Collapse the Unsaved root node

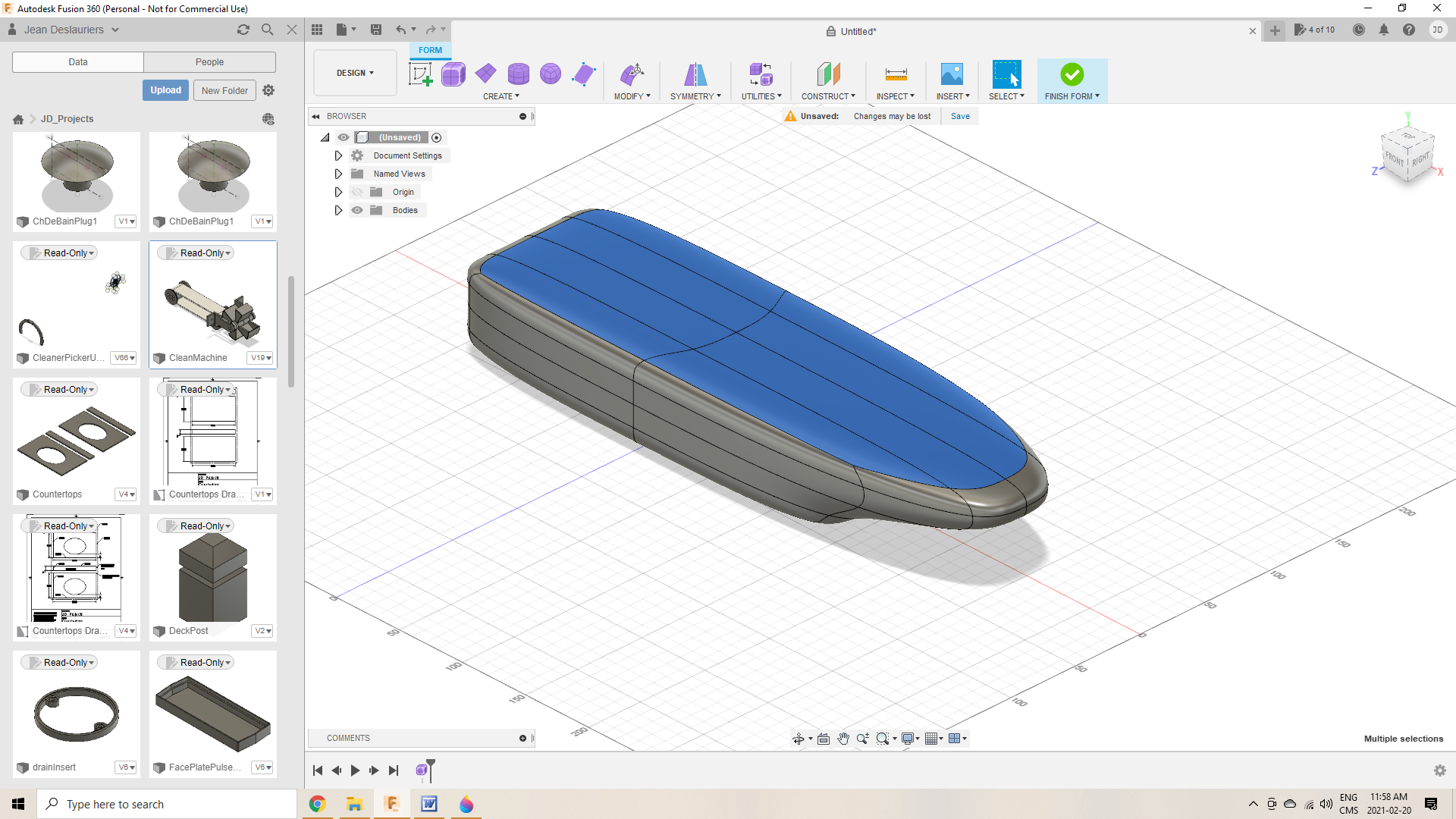325,137
